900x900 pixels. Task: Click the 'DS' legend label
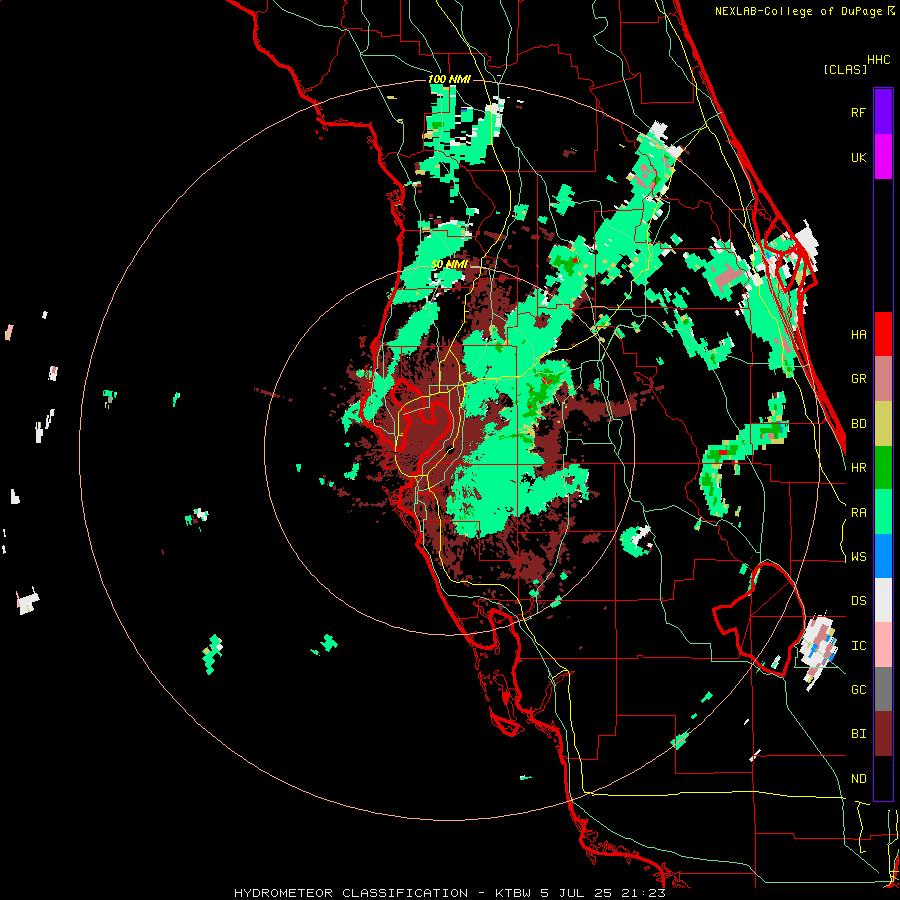click(x=858, y=601)
